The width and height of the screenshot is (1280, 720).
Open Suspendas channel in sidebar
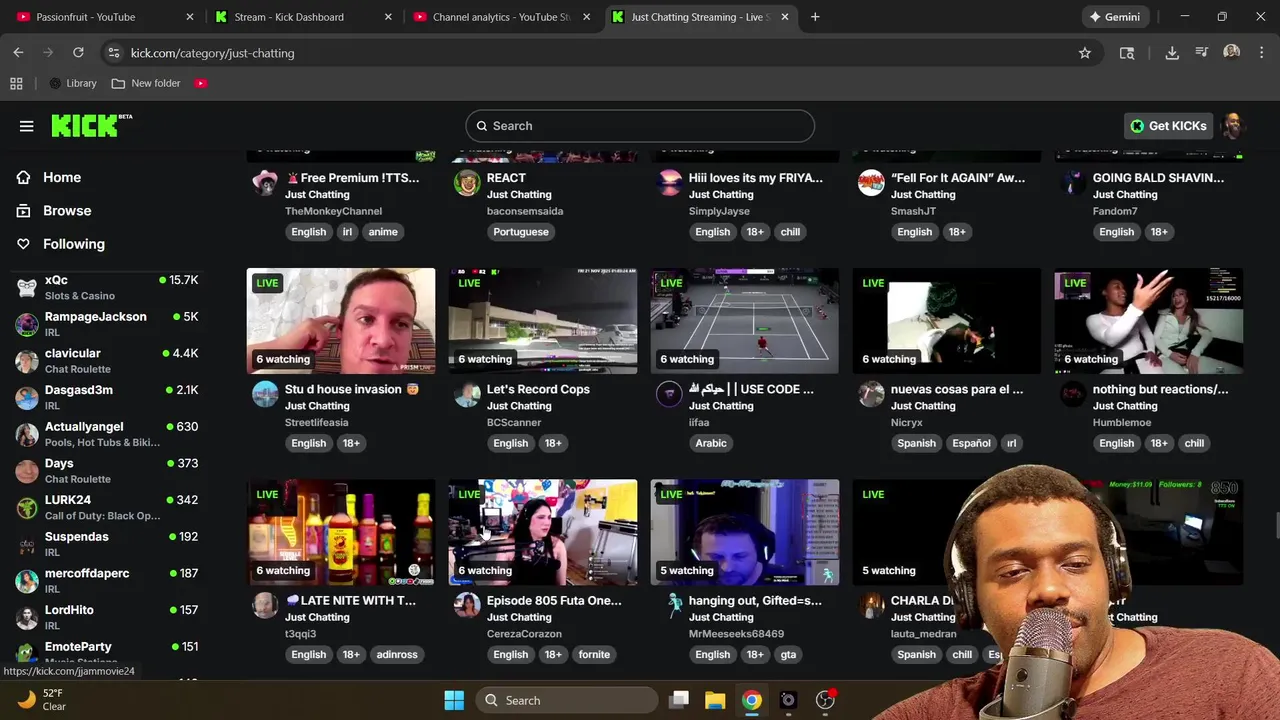point(108,544)
